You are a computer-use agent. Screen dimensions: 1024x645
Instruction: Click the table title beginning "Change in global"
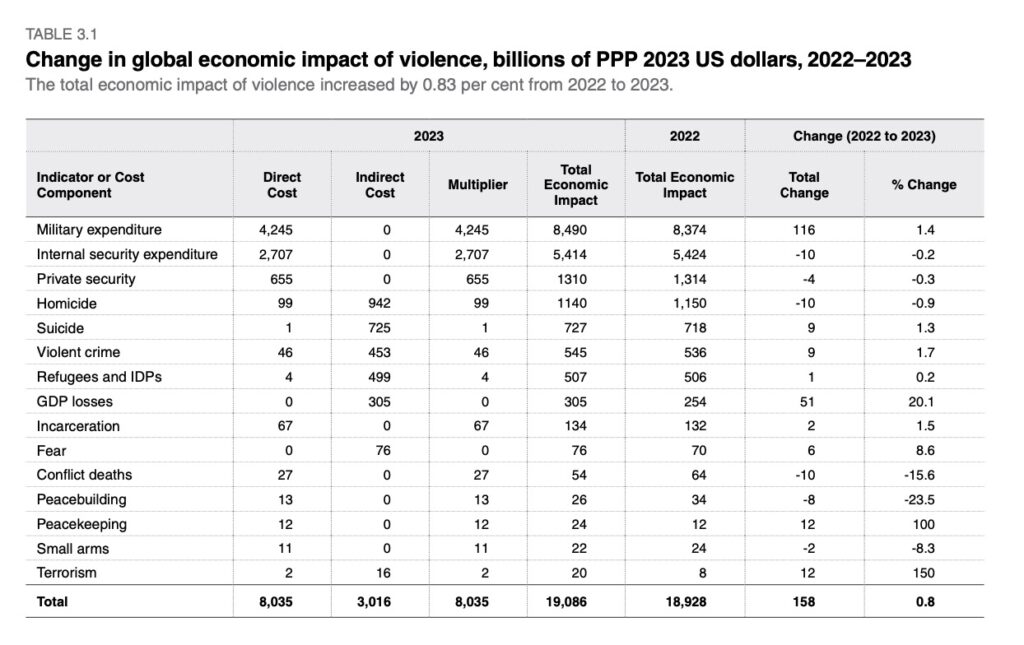tap(468, 59)
